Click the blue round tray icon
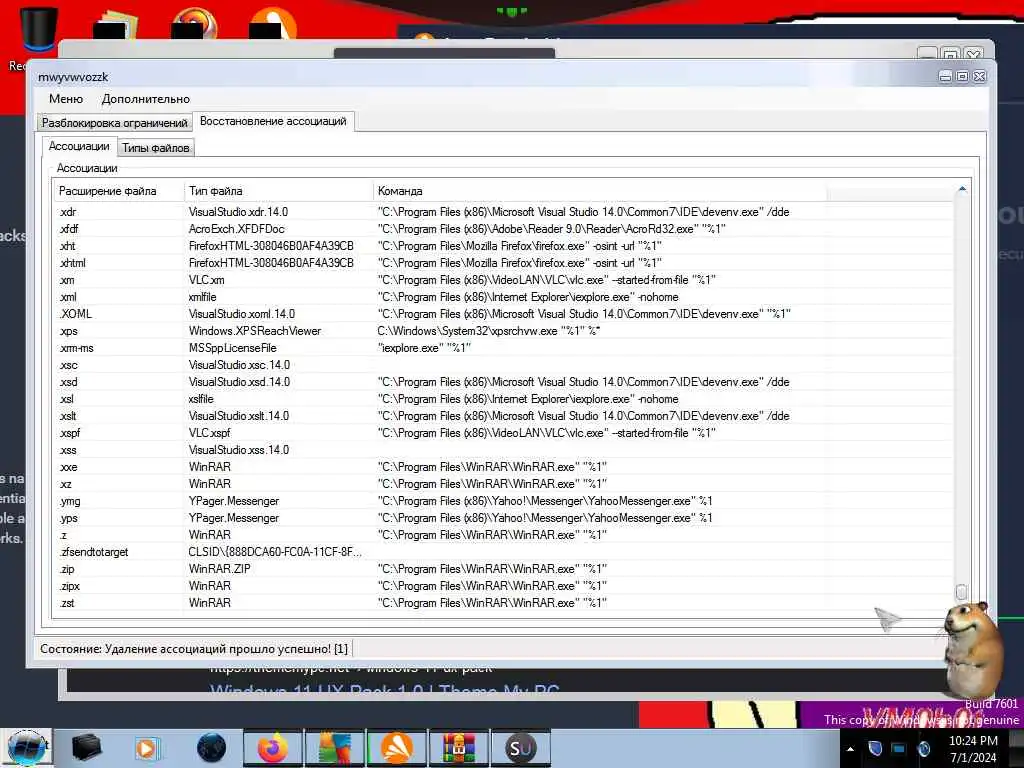 (x=923, y=749)
